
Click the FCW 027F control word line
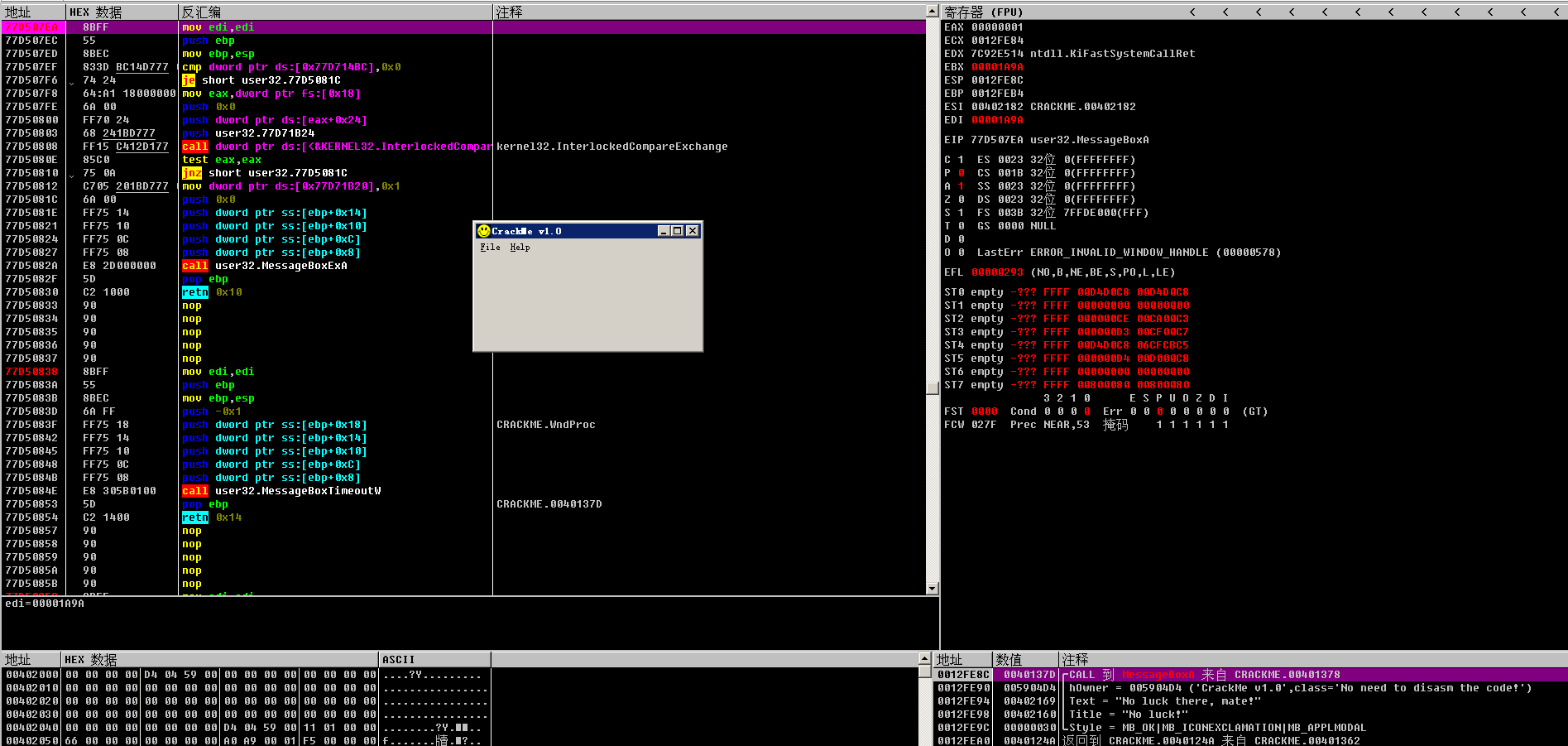coord(1086,425)
